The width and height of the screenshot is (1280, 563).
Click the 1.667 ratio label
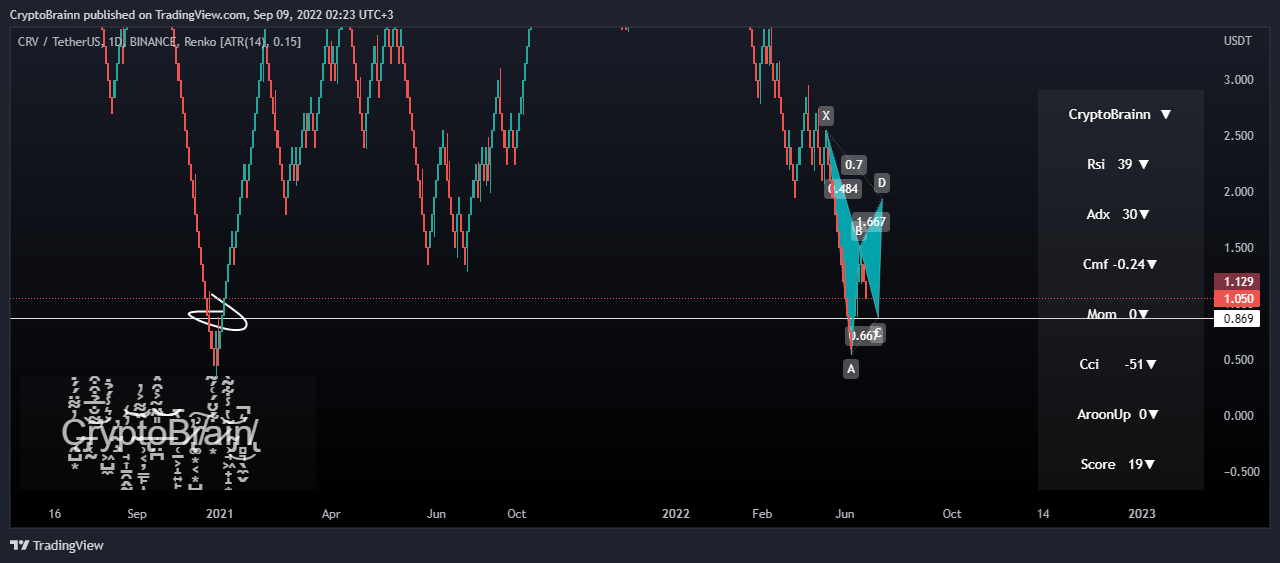(x=871, y=222)
